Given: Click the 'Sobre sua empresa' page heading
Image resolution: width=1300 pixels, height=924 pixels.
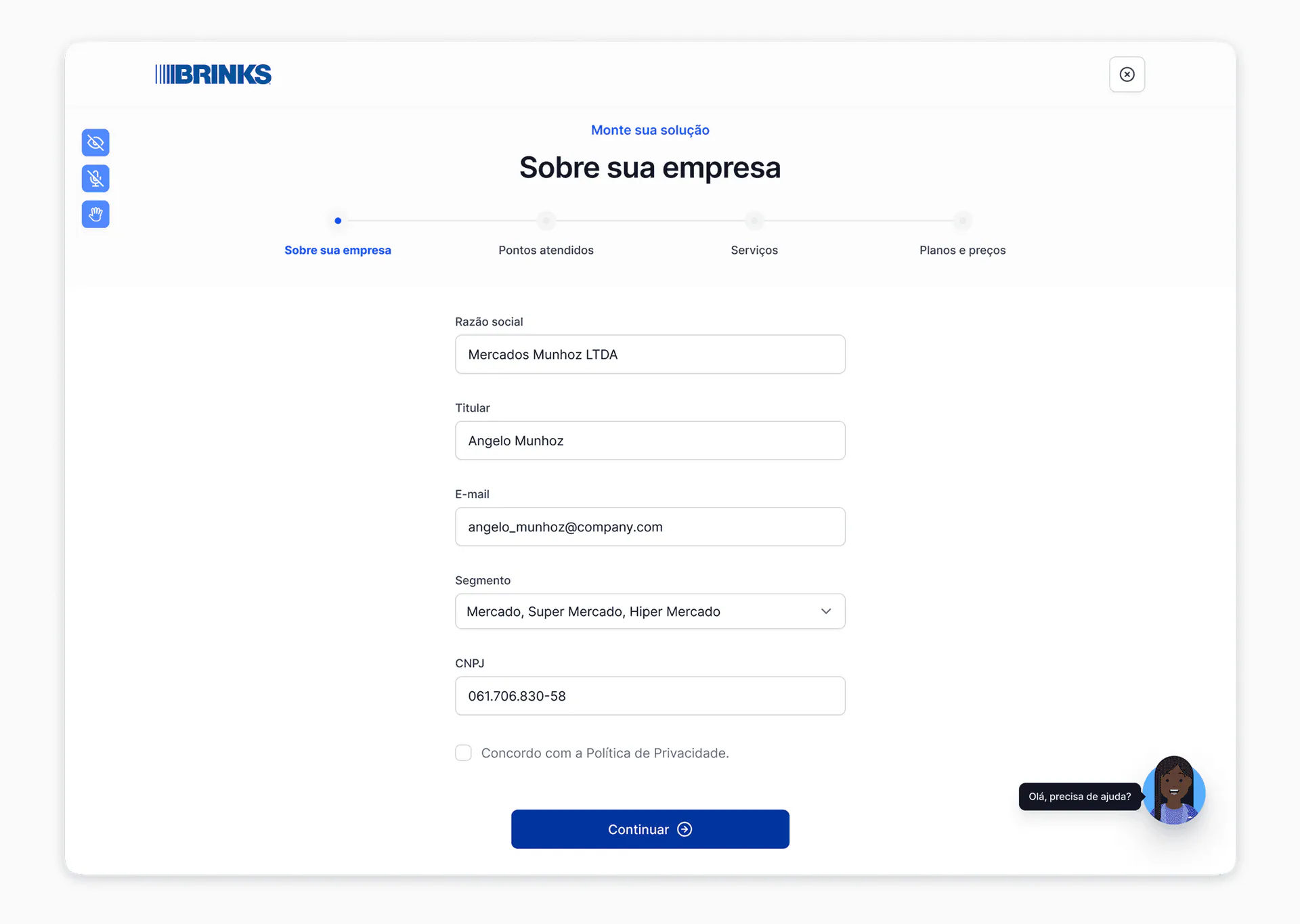Looking at the screenshot, I should point(650,168).
